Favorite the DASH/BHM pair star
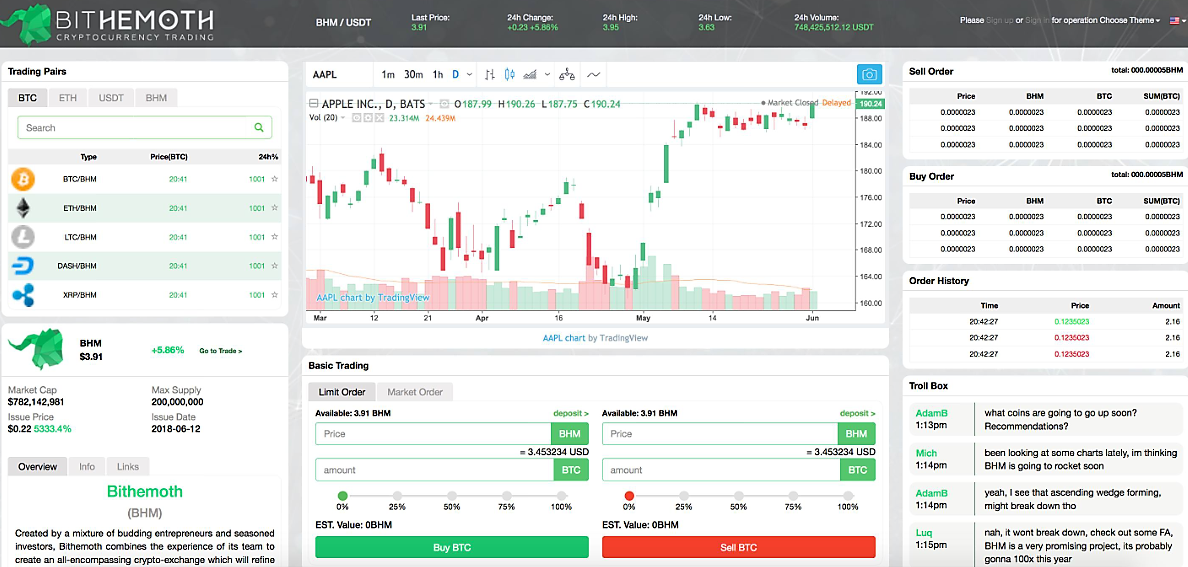 tap(274, 266)
